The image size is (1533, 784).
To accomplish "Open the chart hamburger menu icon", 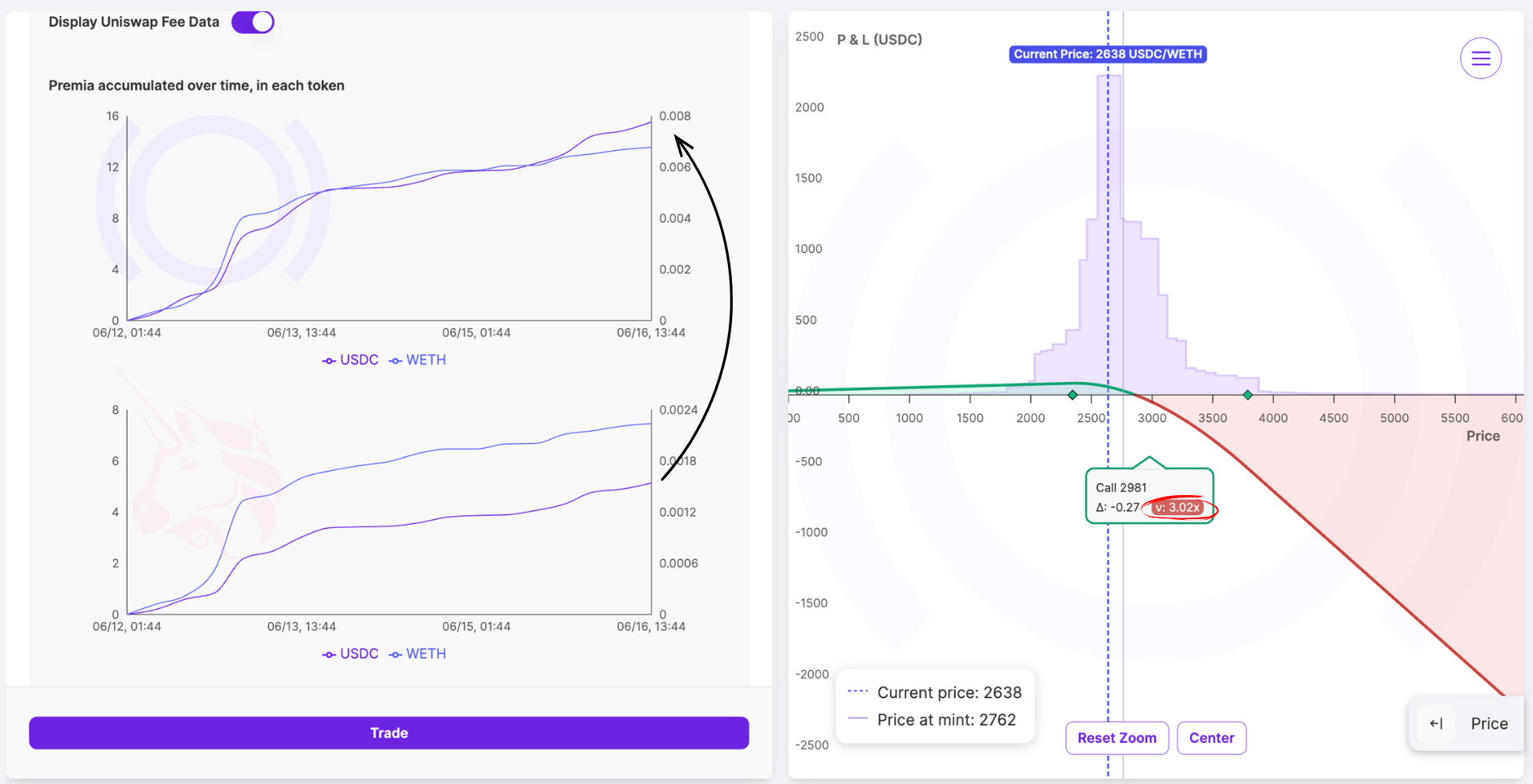I will [x=1480, y=59].
